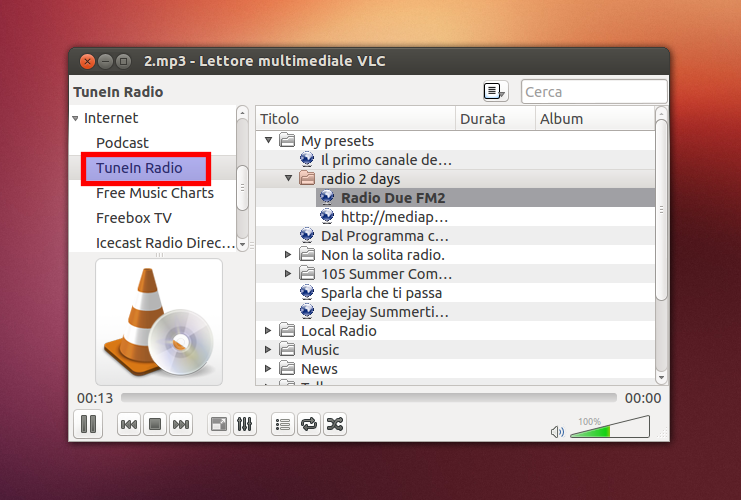Collapse the radio 2 days folder
Viewport: 741px width, 500px height.
[288, 179]
